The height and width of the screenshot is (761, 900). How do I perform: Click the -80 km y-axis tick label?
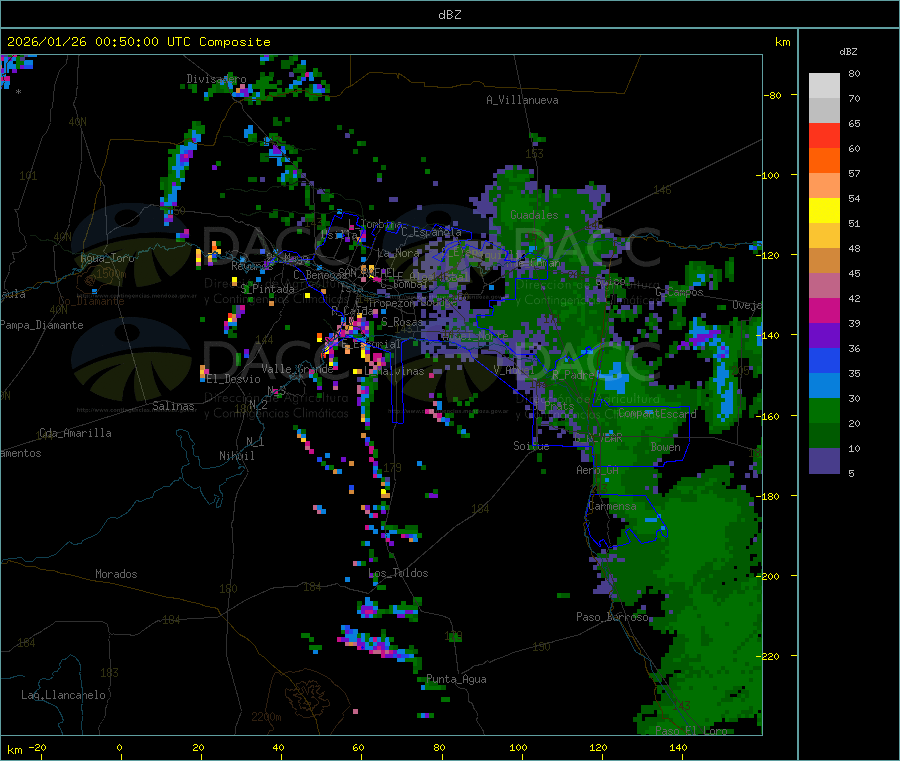click(773, 95)
